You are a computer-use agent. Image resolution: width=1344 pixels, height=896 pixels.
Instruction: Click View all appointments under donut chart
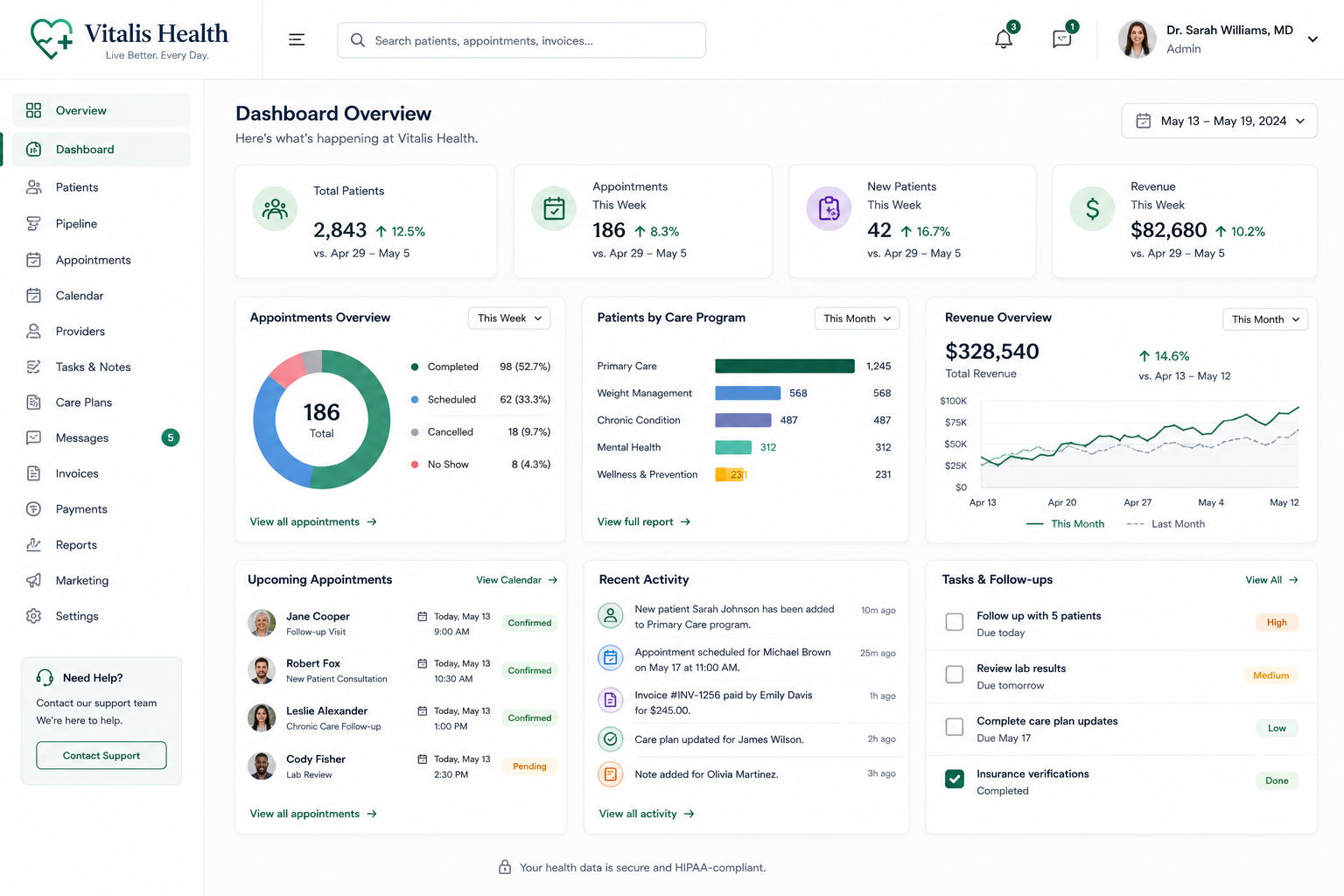pyautogui.click(x=313, y=521)
